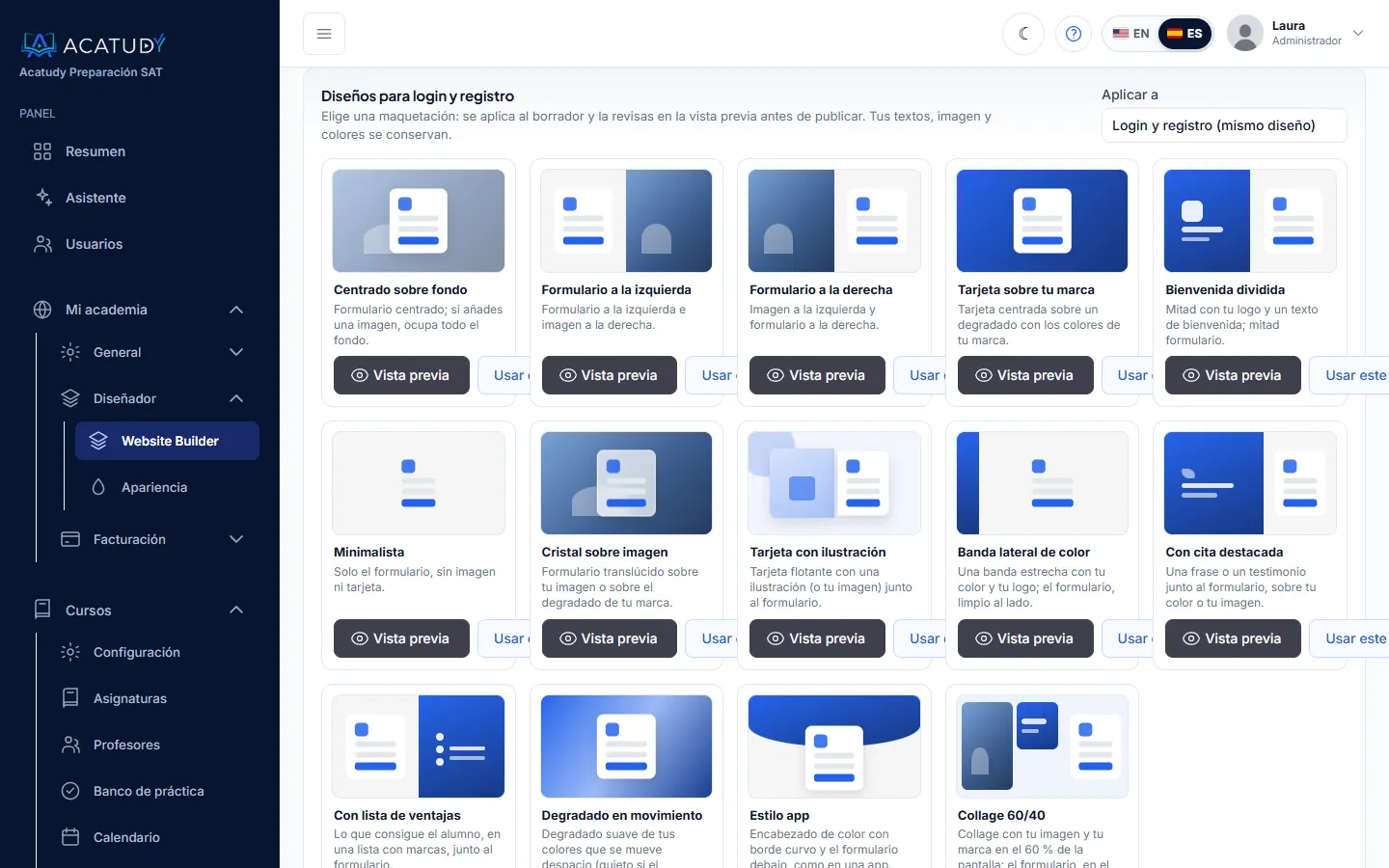Open Calendario in the sidebar

point(153,837)
